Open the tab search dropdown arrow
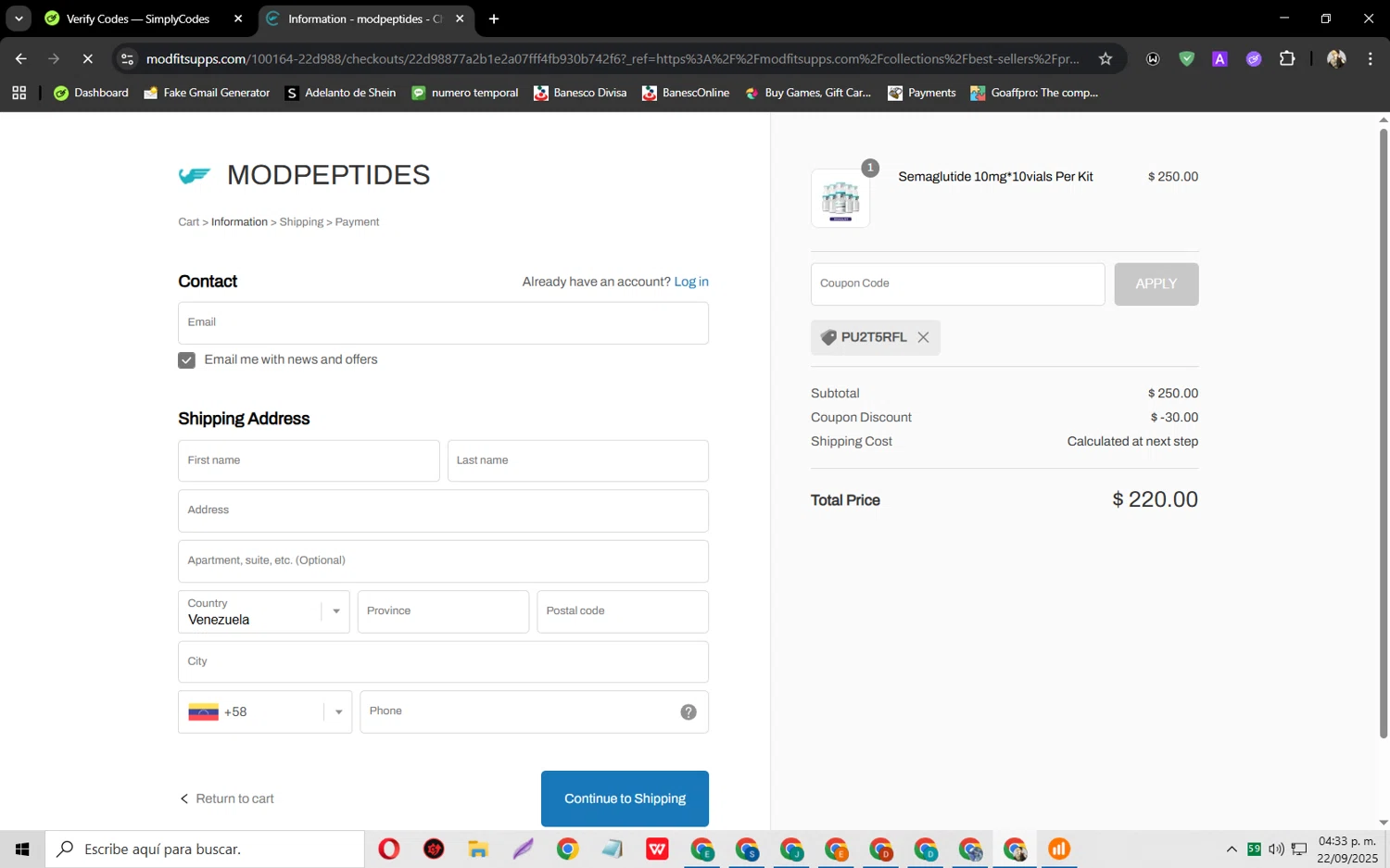 pyautogui.click(x=19, y=19)
